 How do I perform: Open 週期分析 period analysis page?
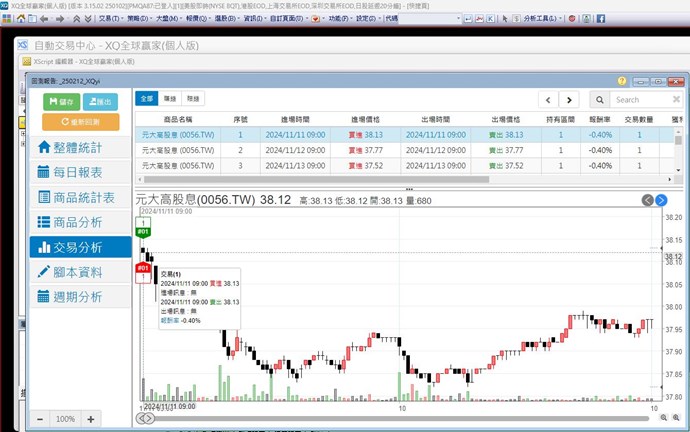point(82,297)
